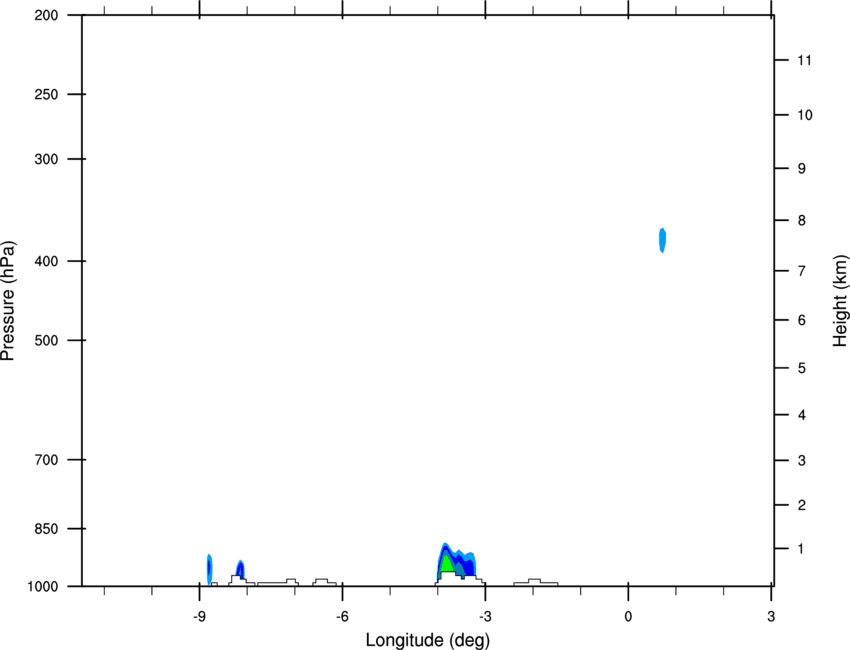Click the 5 km height label
The height and width of the screenshot is (650, 850).
(x=802, y=368)
